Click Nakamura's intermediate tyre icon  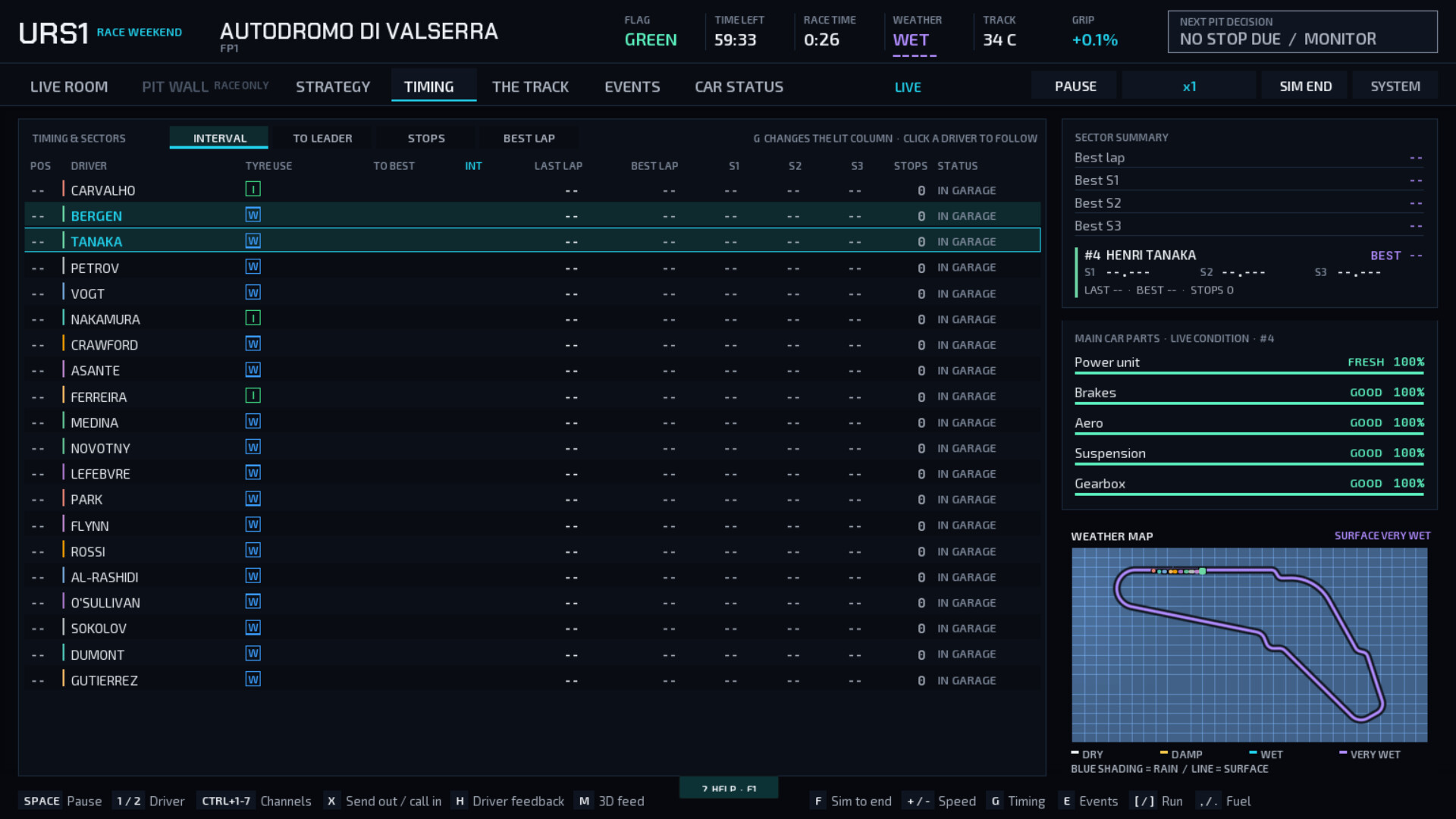[253, 318]
